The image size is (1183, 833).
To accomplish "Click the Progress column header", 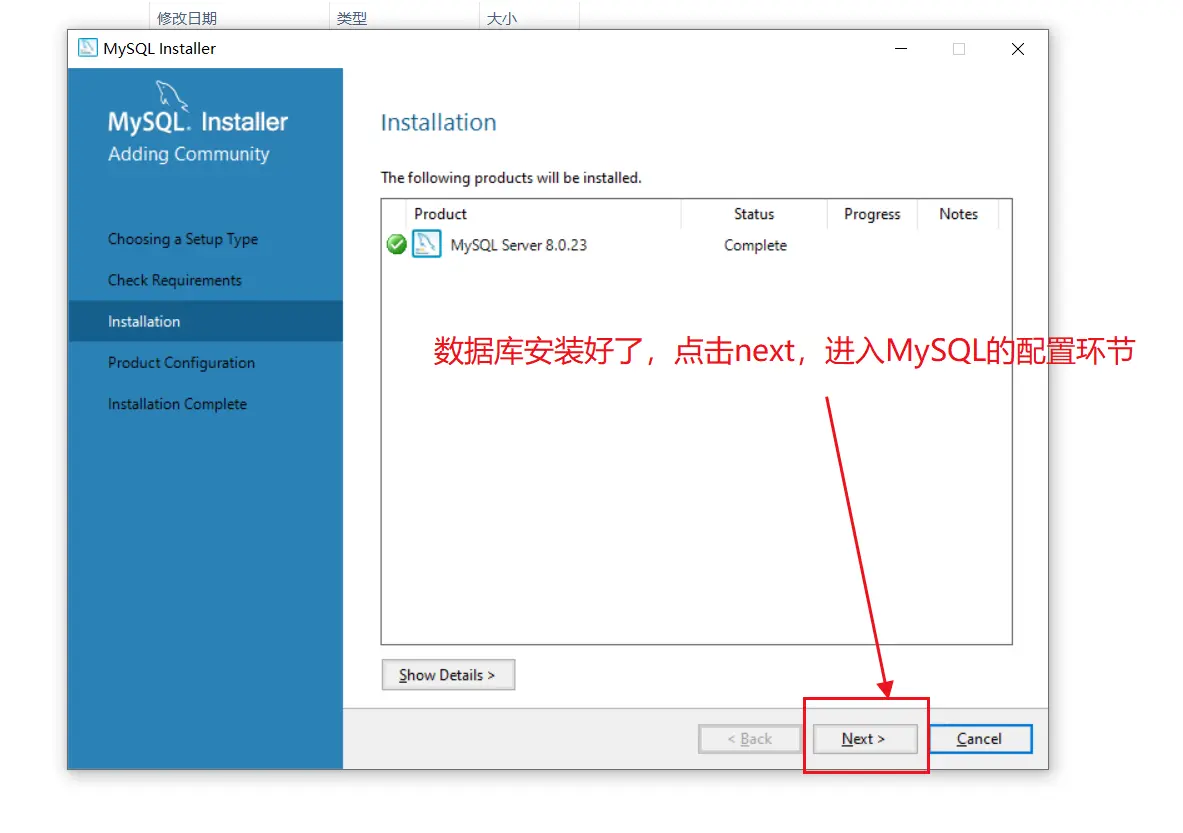I will [872, 214].
